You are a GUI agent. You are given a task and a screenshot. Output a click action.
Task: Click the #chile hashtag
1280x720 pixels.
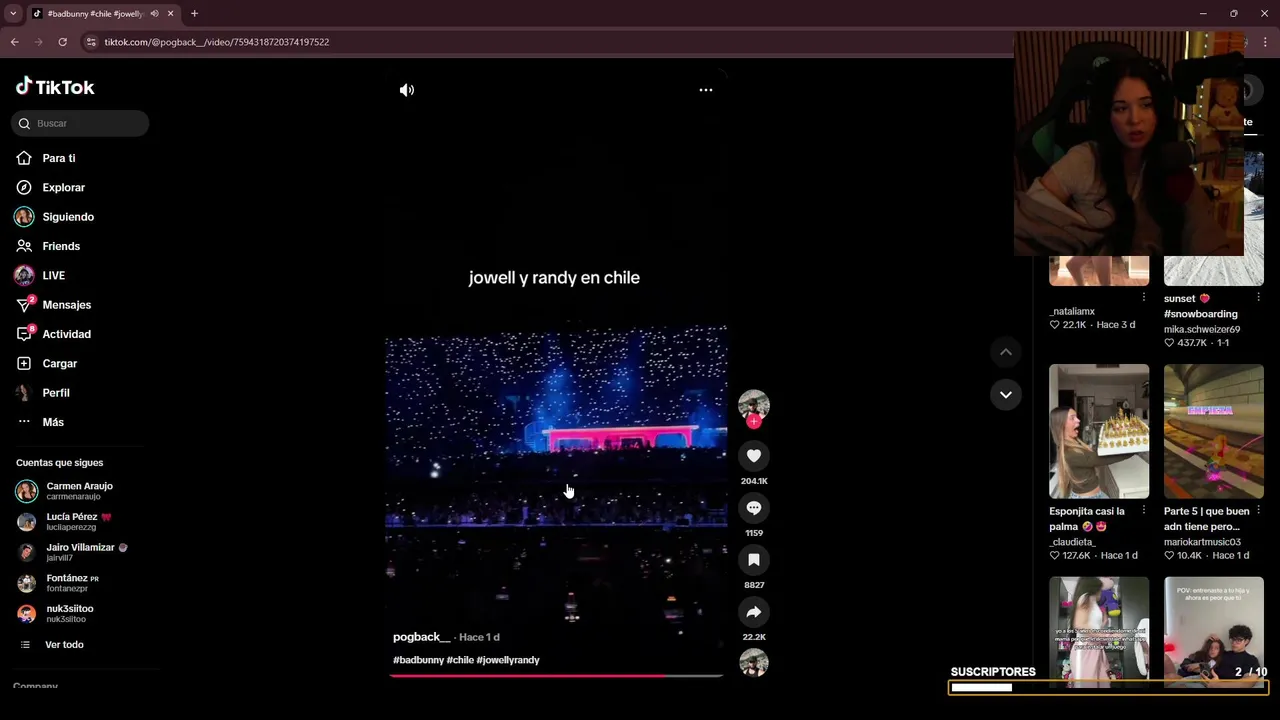pyautogui.click(x=460, y=660)
